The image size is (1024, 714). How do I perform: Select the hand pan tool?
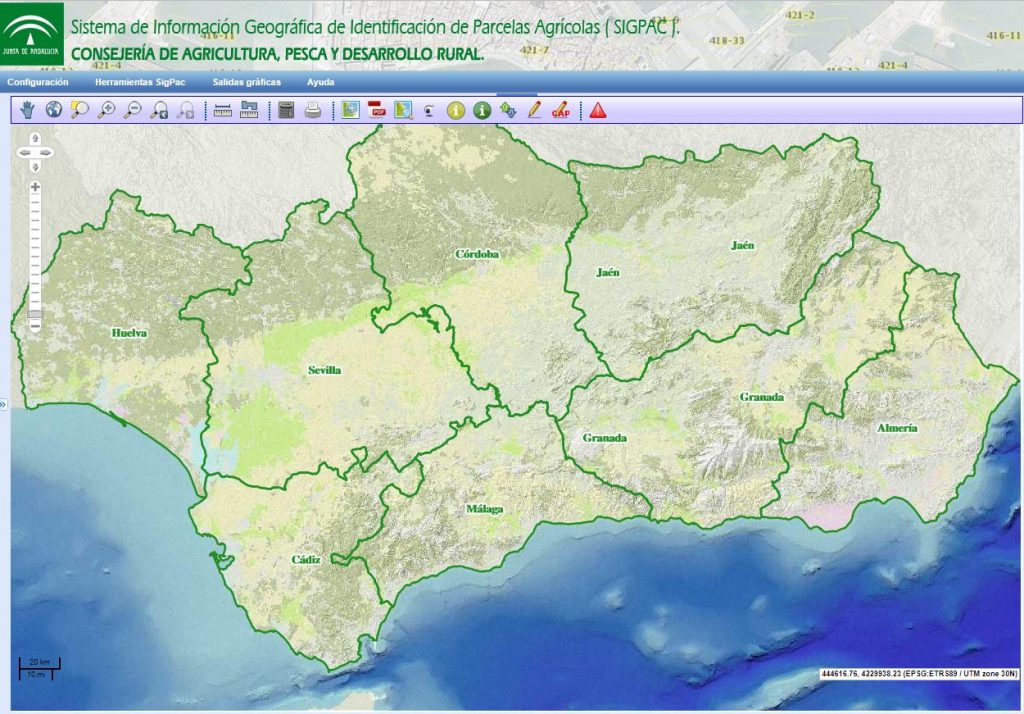pyautogui.click(x=28, y=110)
